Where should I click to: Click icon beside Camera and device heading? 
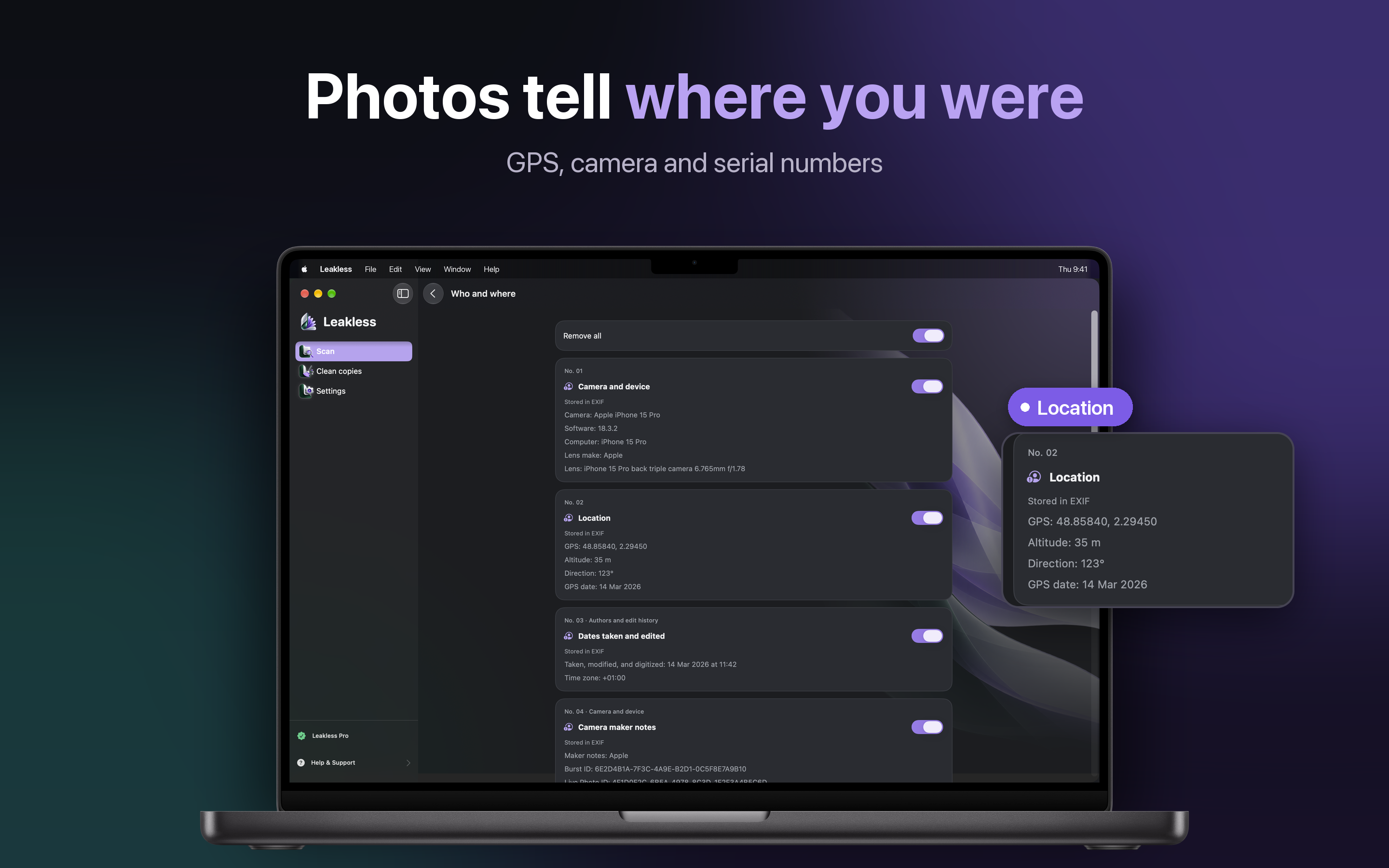tap(568, 386)
